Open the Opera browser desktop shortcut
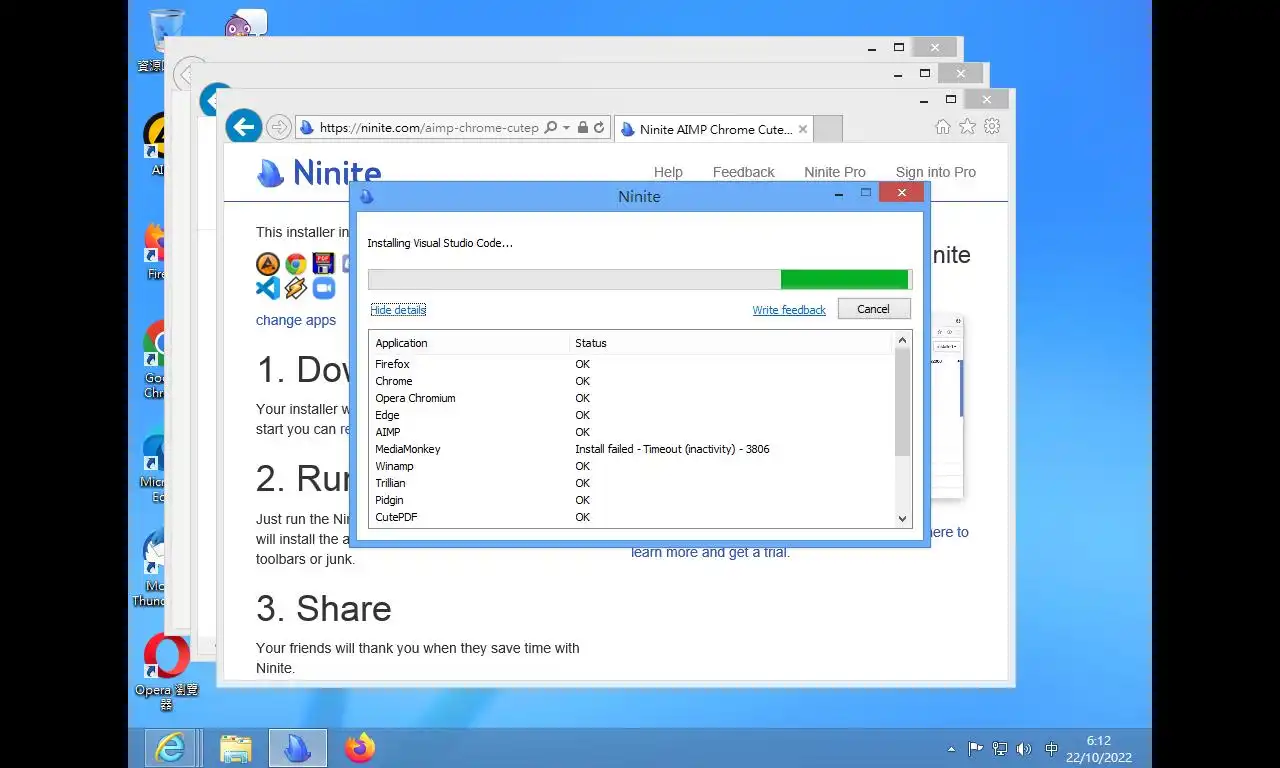The width and height of the screenshot is (1280, 768). pos(167,672)
